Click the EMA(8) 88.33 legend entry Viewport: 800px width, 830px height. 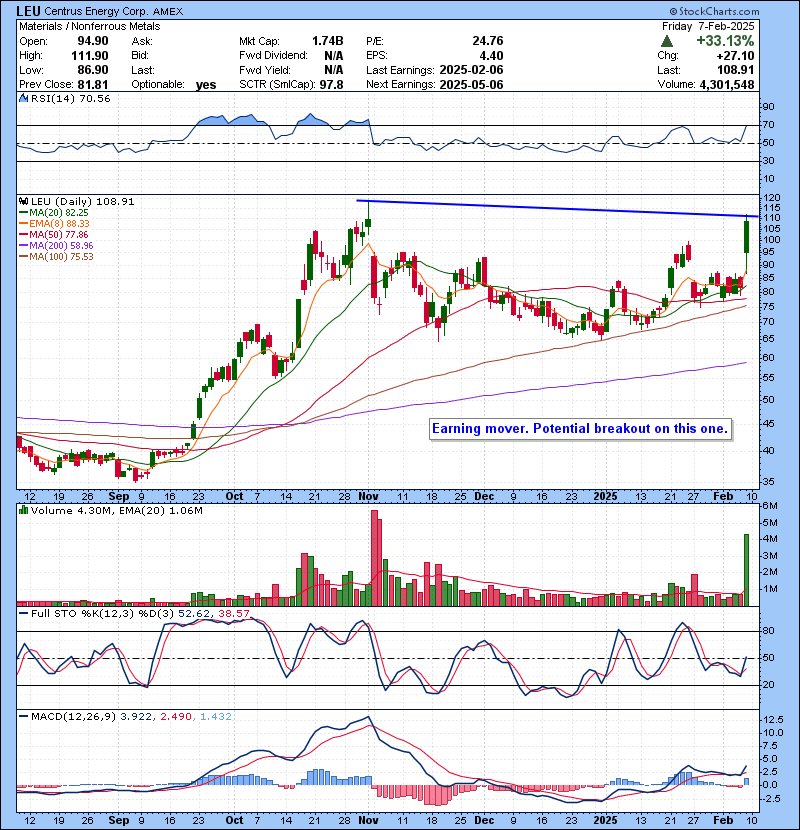click(x=54, y=223)
